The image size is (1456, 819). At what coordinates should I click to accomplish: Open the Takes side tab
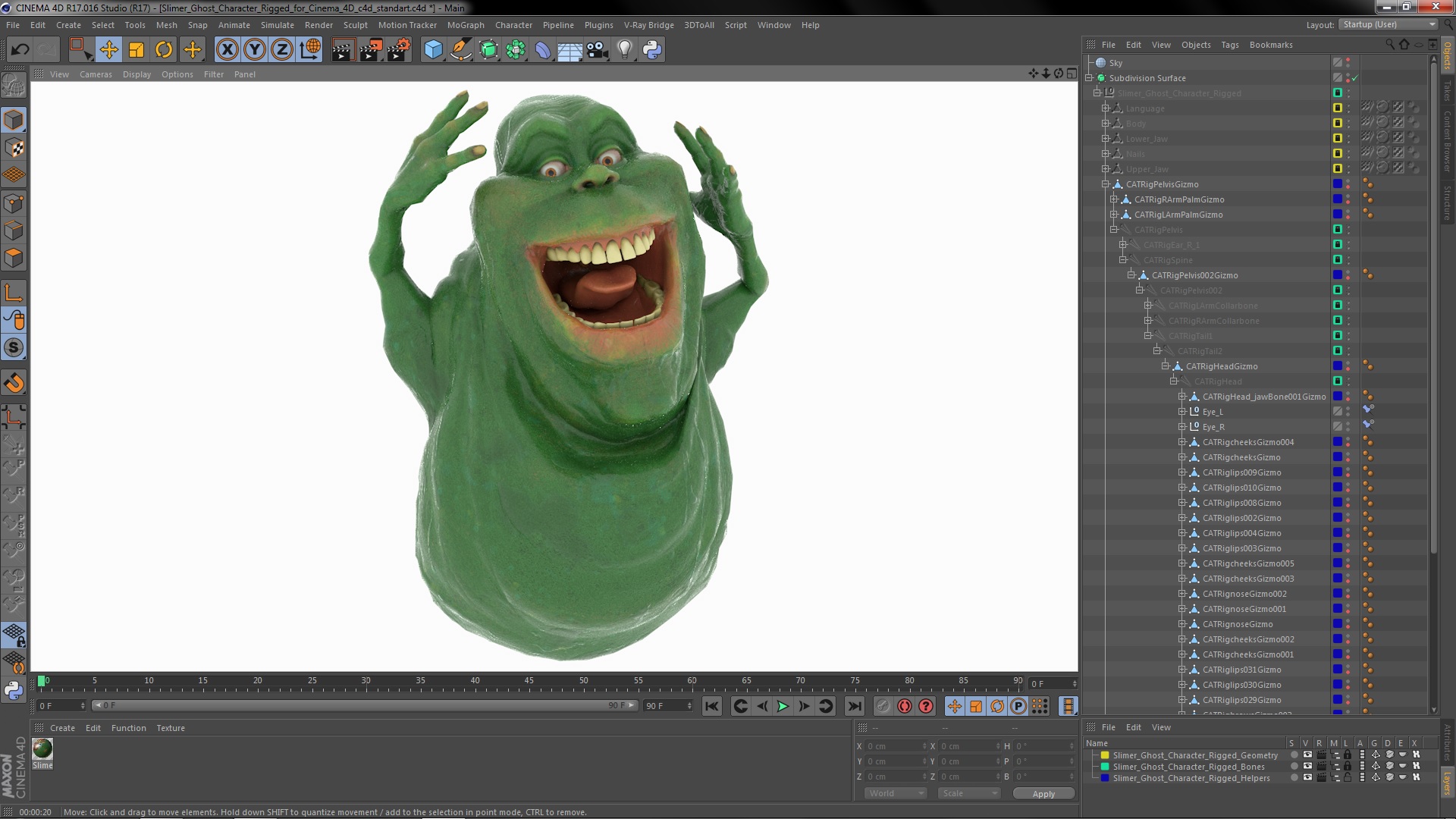pos(1447,91)
